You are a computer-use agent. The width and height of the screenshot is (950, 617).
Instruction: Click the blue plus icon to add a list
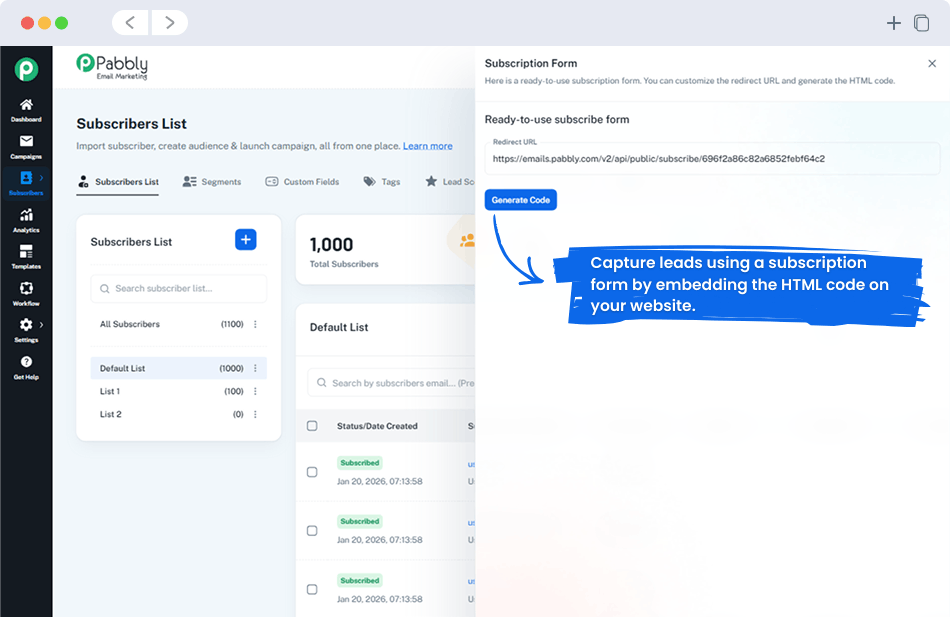(245, 239)
